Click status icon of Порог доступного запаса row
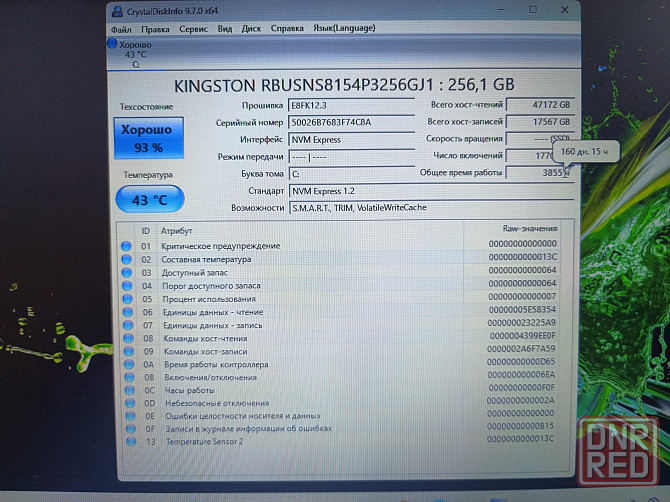 coord(127,286)
